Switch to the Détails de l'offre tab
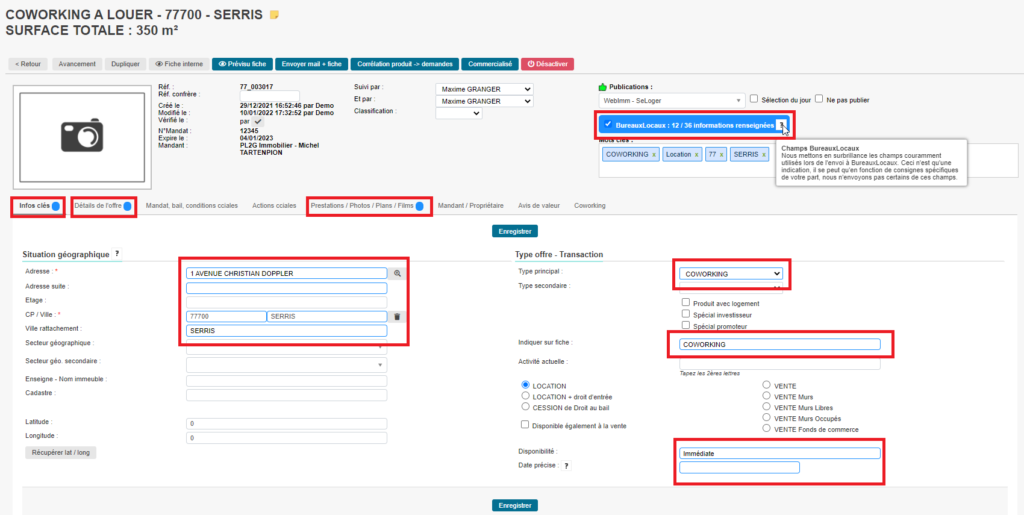1024x515 pixels. [102, 205]
